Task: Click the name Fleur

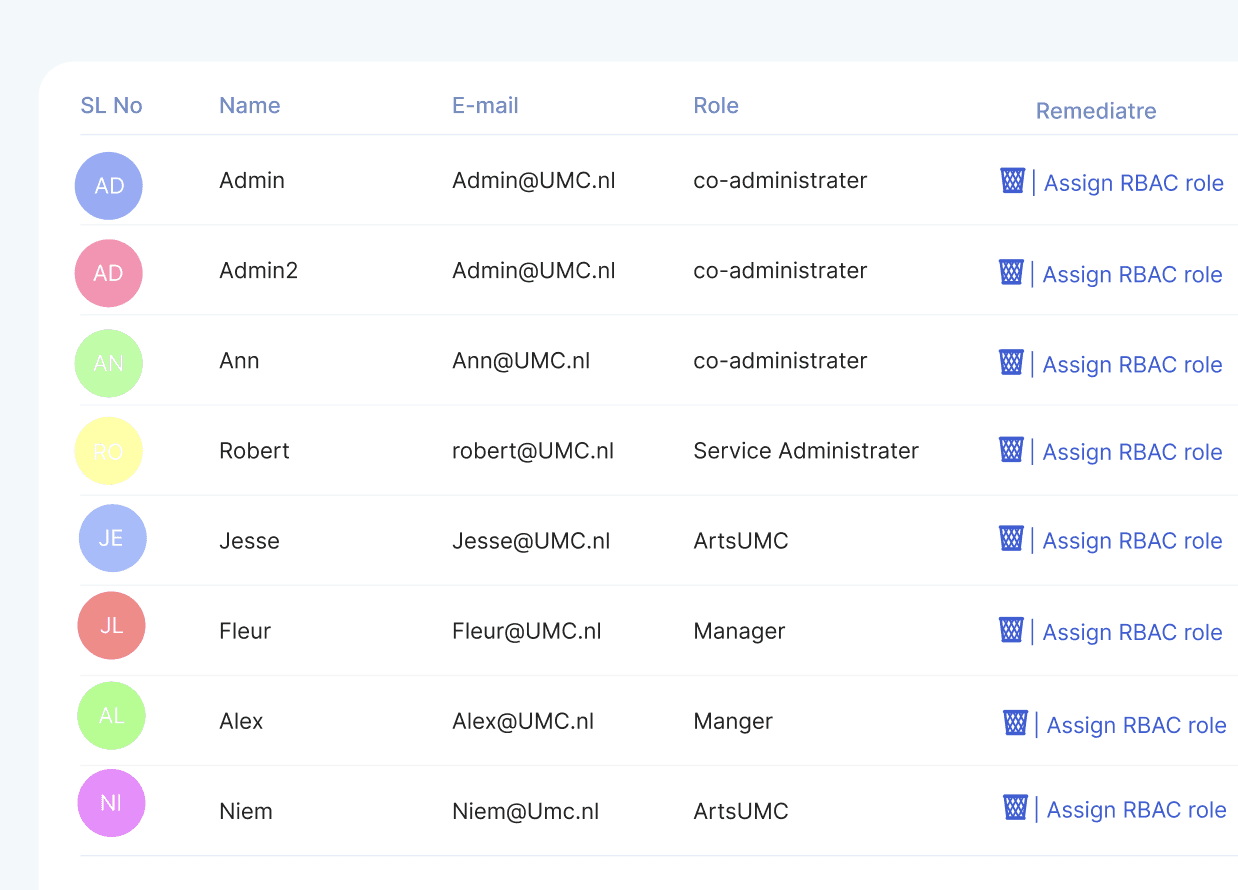Action: pyautogui.click(x=245, y=631)
